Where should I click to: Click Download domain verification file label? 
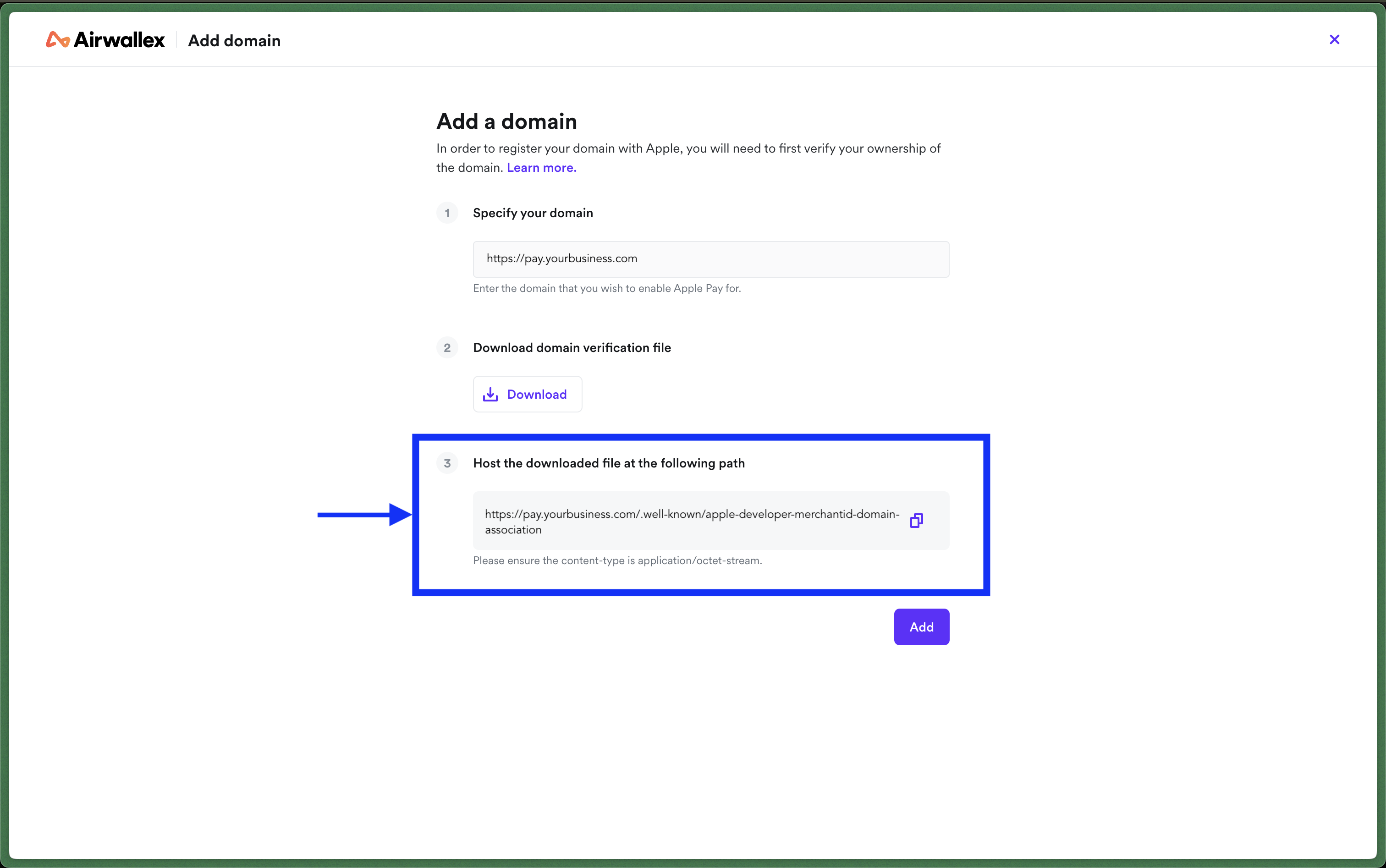click(572, 348)
